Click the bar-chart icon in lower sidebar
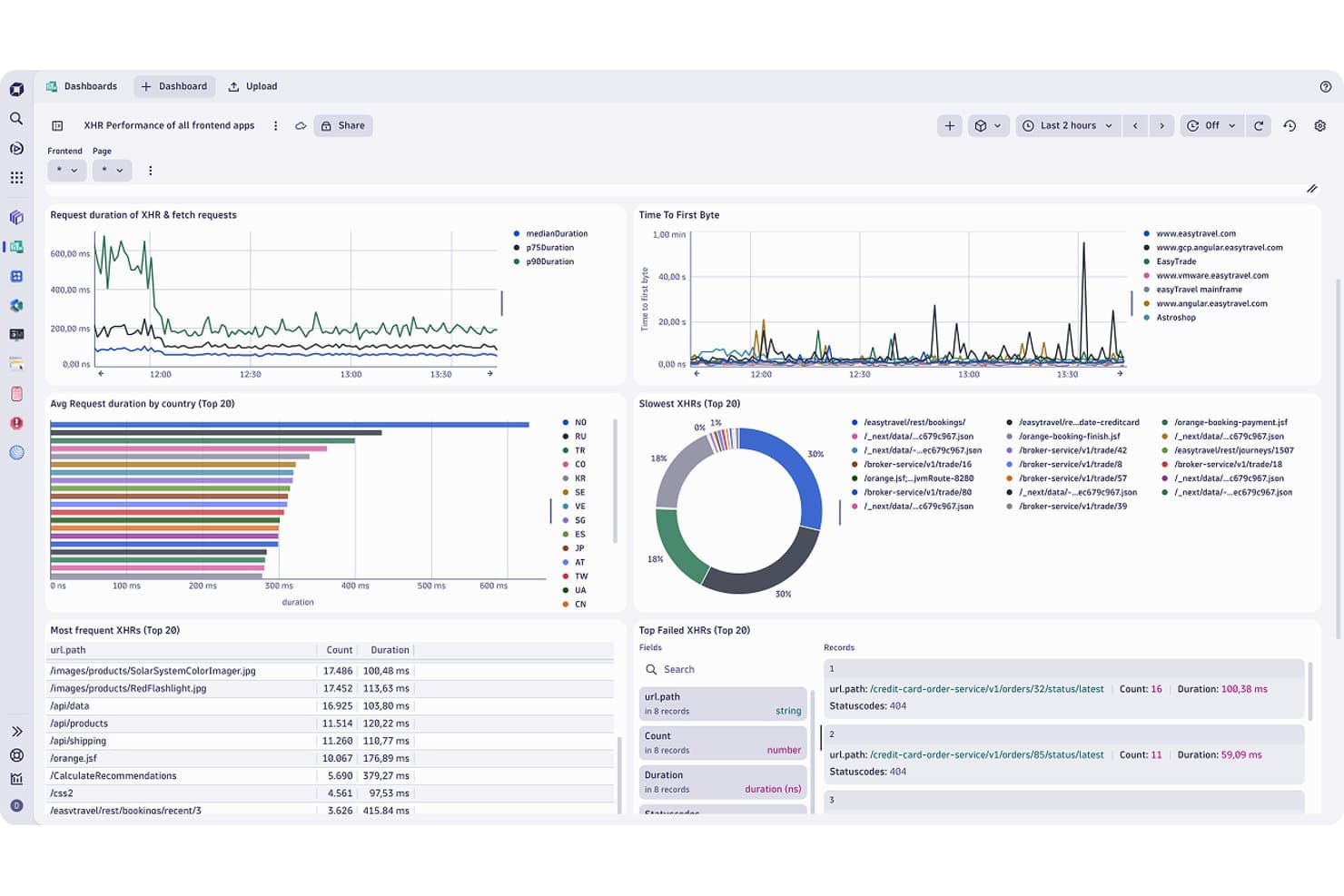Image resolution: width=1344 pixels, height=896 pixels. click(x=16, y=779)
